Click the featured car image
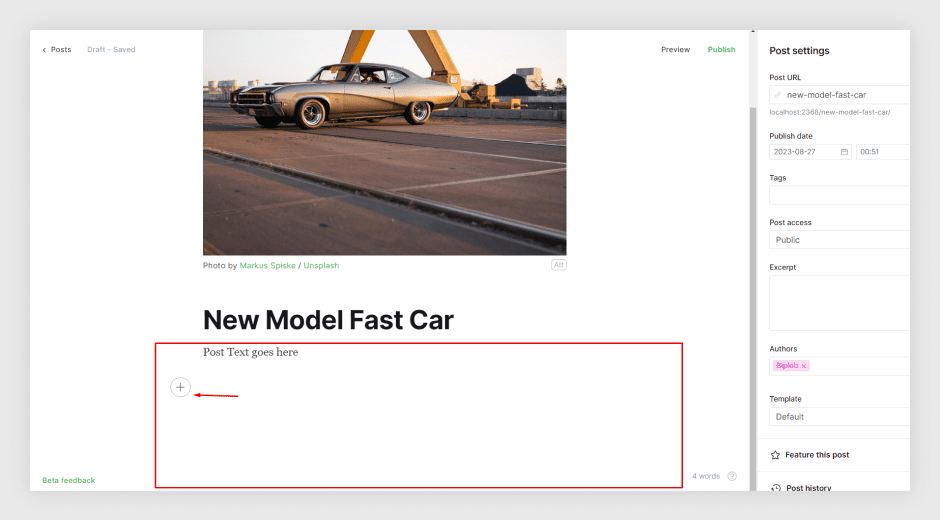Image resolution: width=940 pixels, height=520 pixels. pyautogui.click(x=384, y=143)
